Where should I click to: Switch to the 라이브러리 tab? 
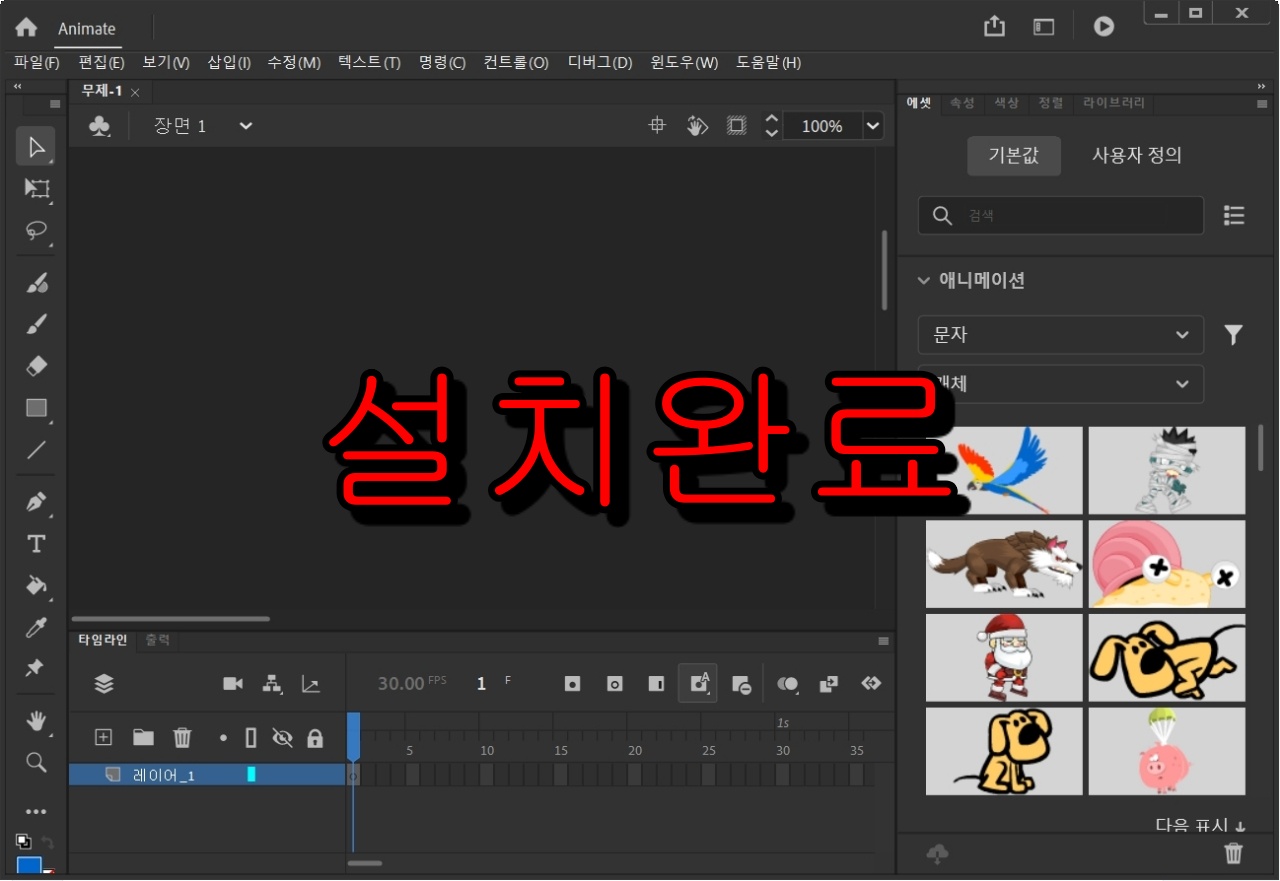1113,103
